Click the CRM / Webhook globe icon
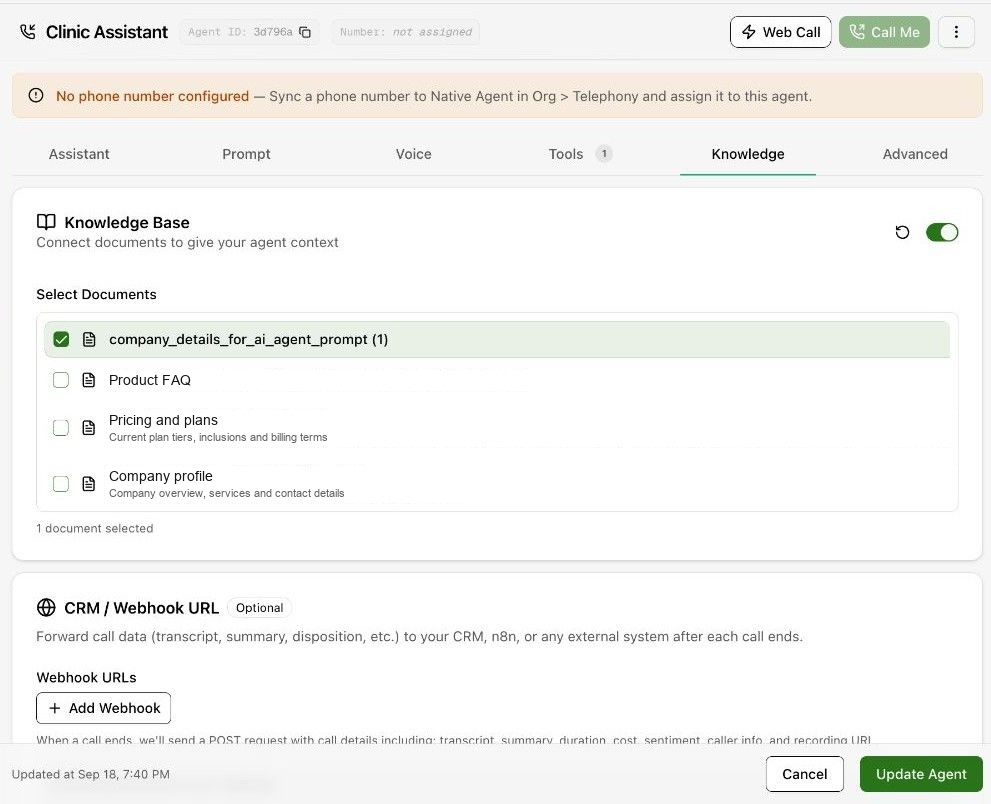The width and height of the screenshot is (991, 804). tap(46, 607)
